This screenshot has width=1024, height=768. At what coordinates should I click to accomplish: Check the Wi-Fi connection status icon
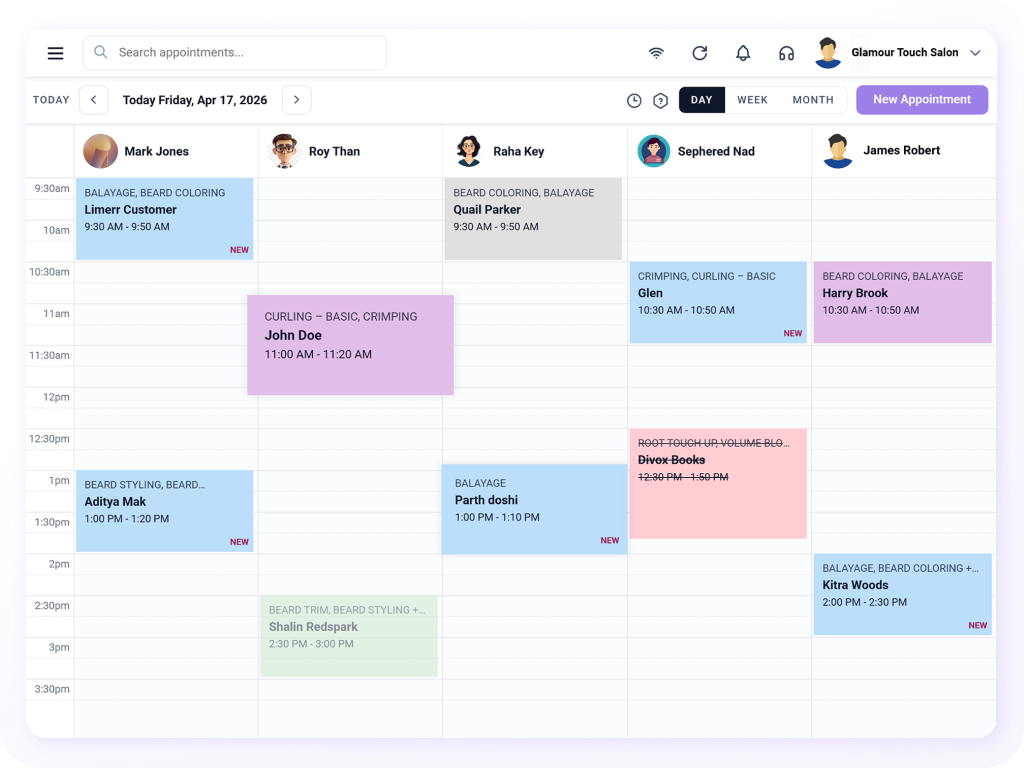pos(656,53)
